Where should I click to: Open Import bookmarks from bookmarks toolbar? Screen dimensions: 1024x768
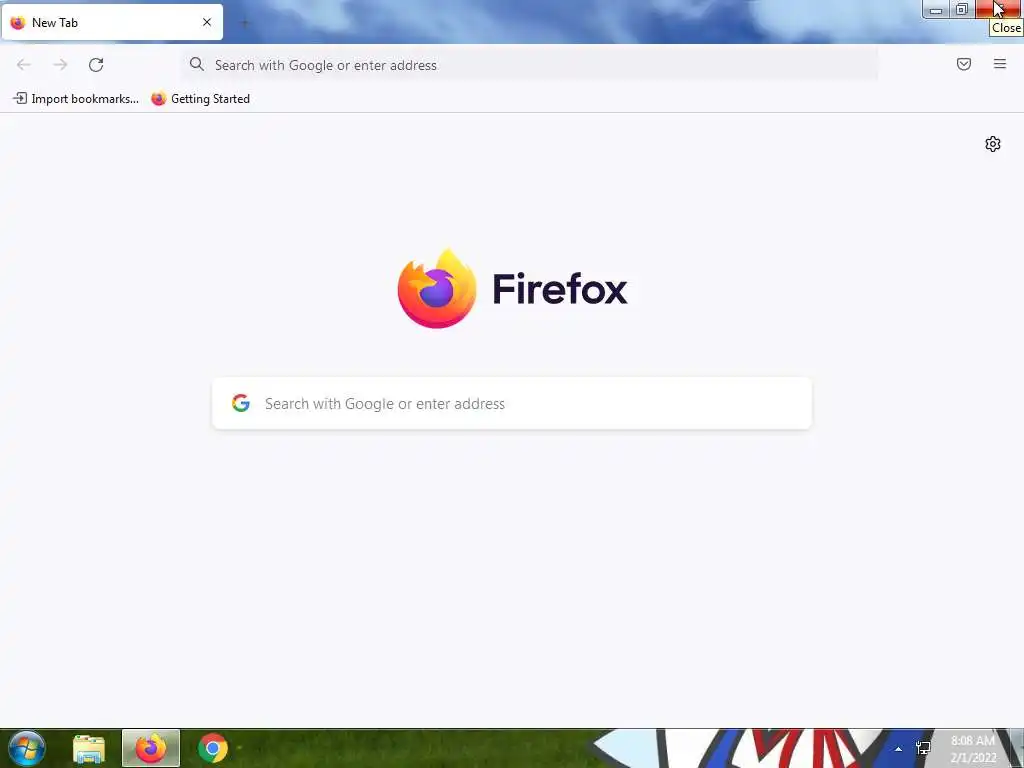76,99
